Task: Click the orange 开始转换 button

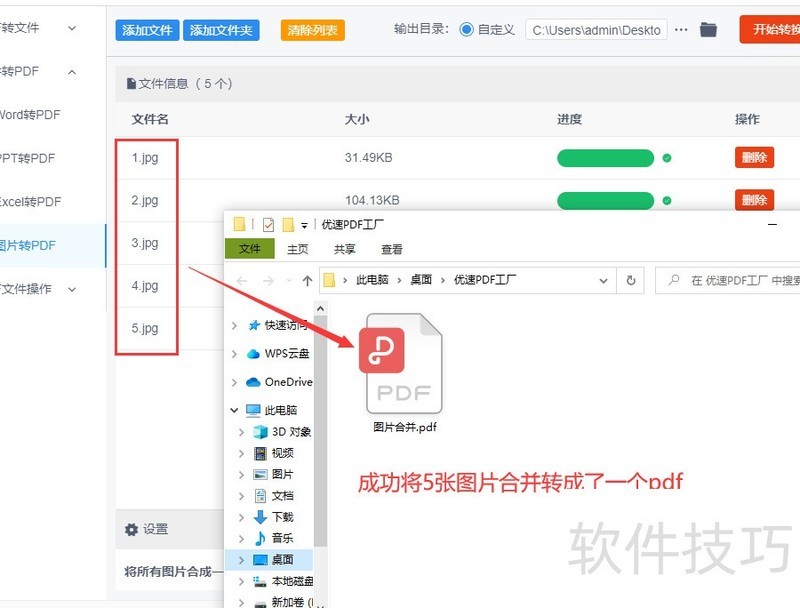Action: [x=774, y=29]
